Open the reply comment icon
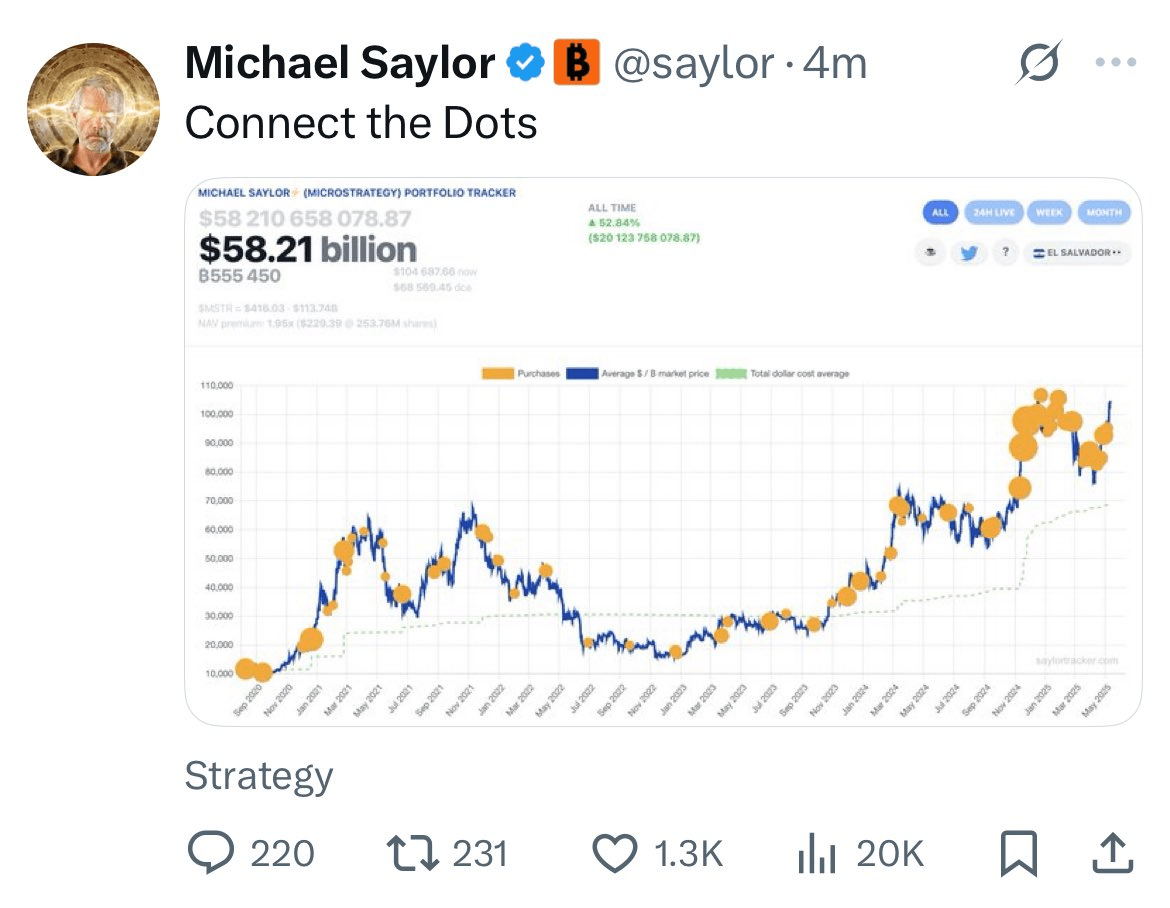This screenshot has height=908, width=1170. click(211, 852)
